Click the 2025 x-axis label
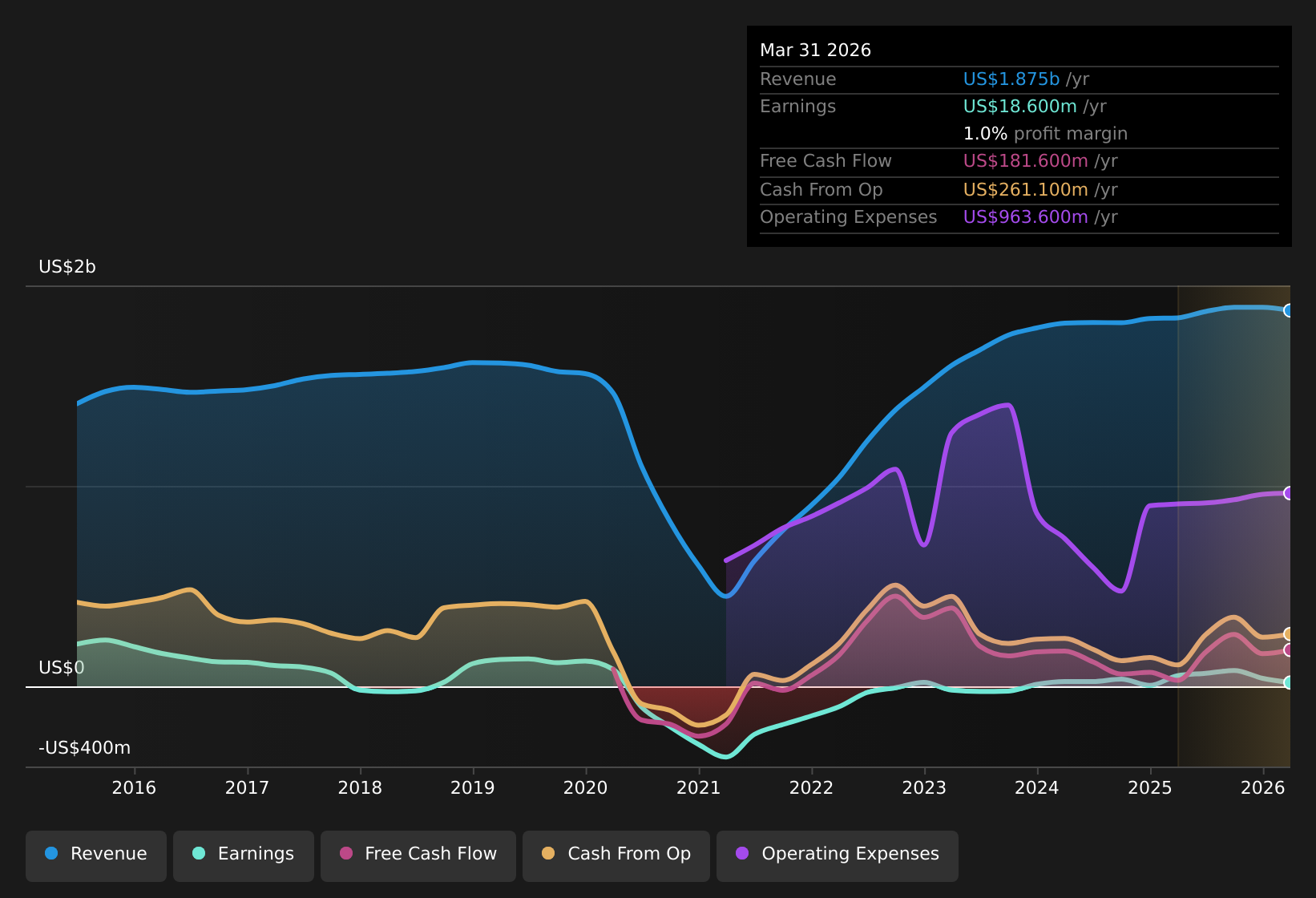The height and width of the screenshot is (898, 1316). pos(1150,788)
